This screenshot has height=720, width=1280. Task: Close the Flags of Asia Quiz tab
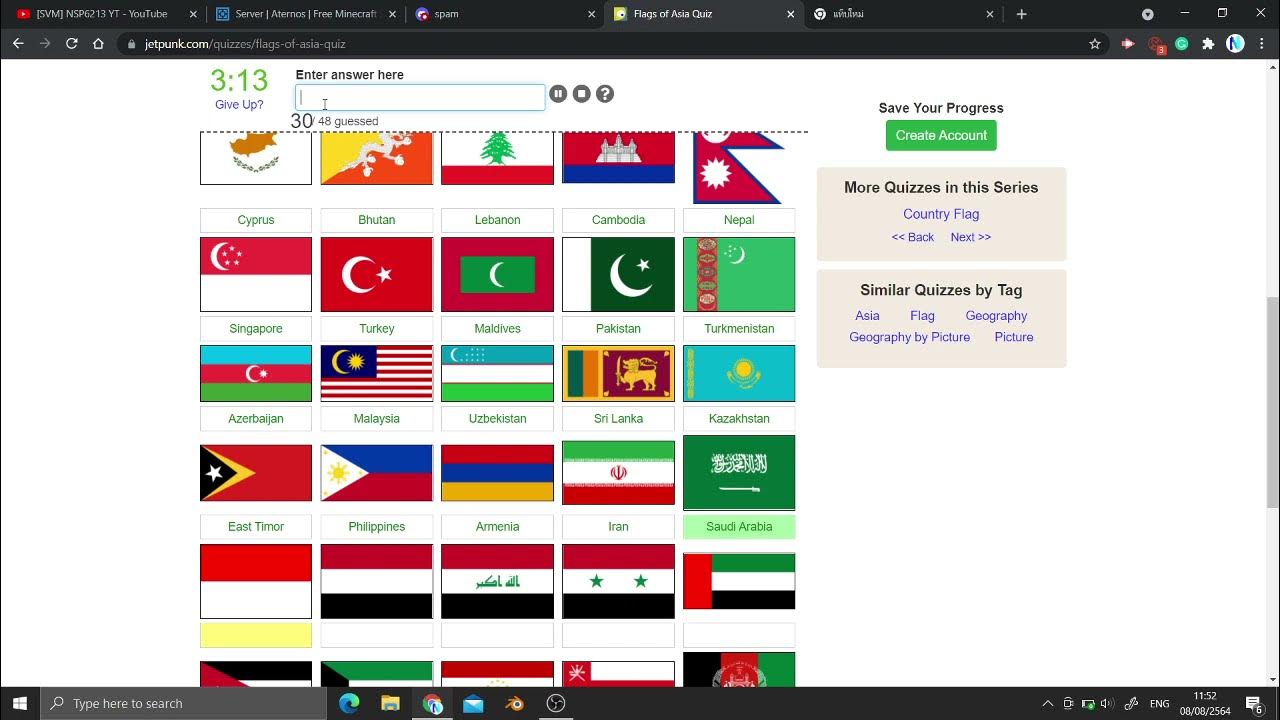click(x=791, y=14)
